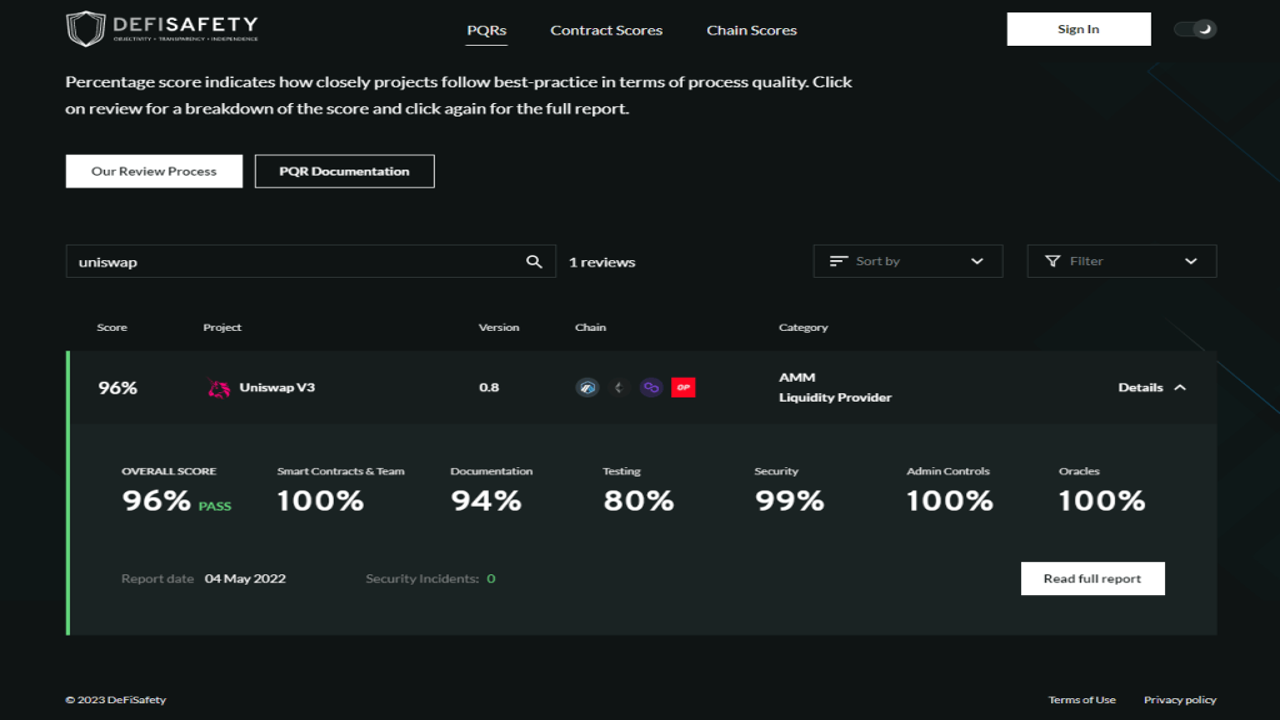Open PQR Documentation
Screen dimensions: 1280x720
(344, 171)
